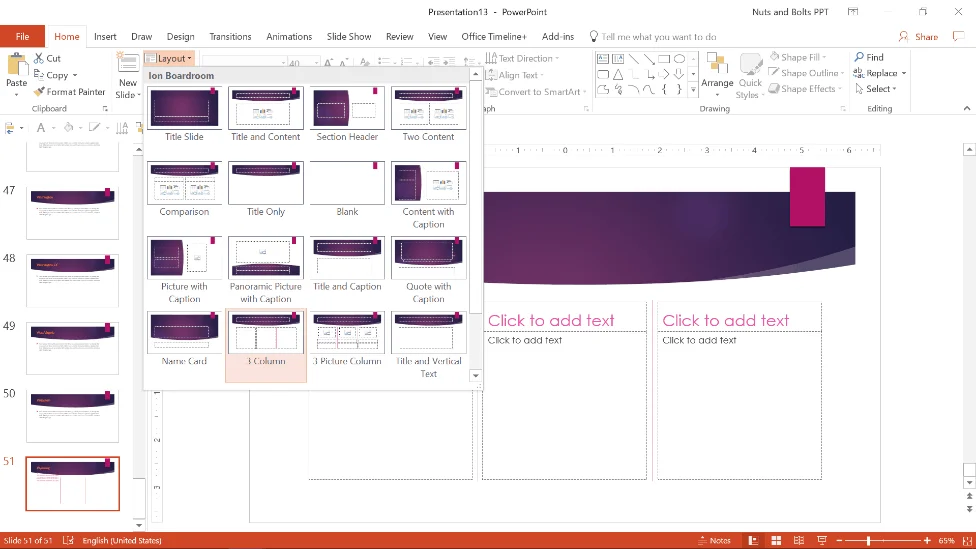Click the layout gallery scroll down arrow

(476, 375)
